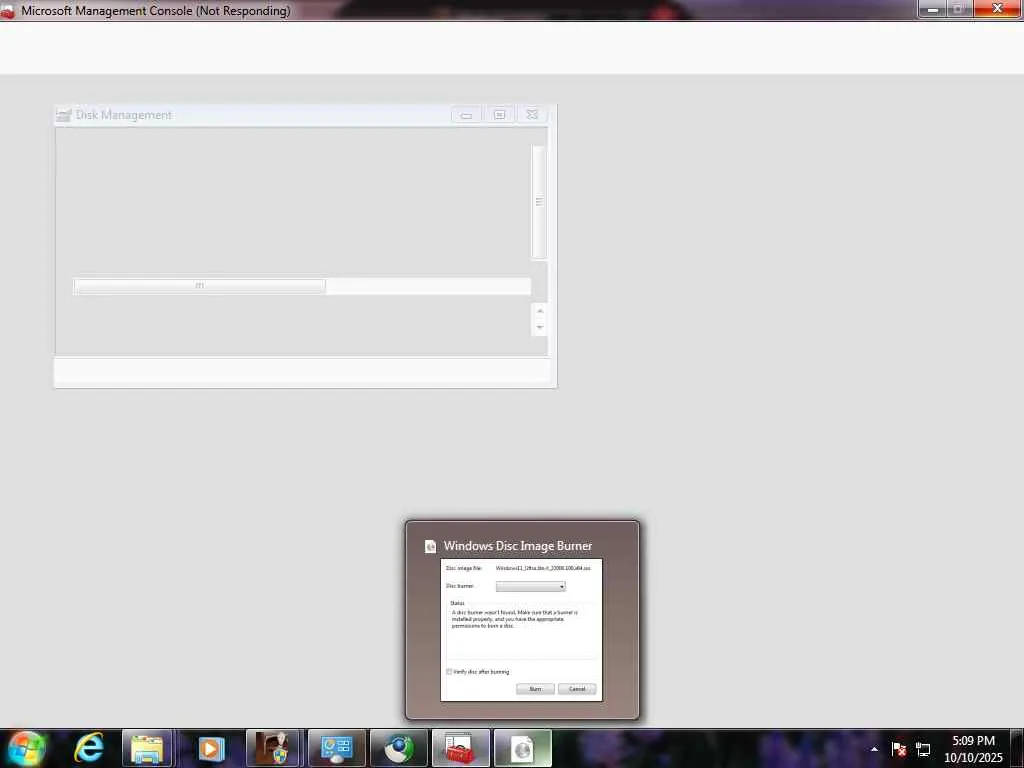Switch to the Disc Image Burner taskbar icon

click(x=522, y=748)
